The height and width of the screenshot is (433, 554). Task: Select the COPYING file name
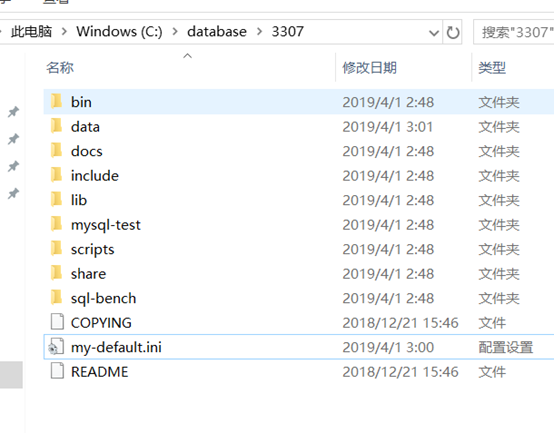click(101, 323)
